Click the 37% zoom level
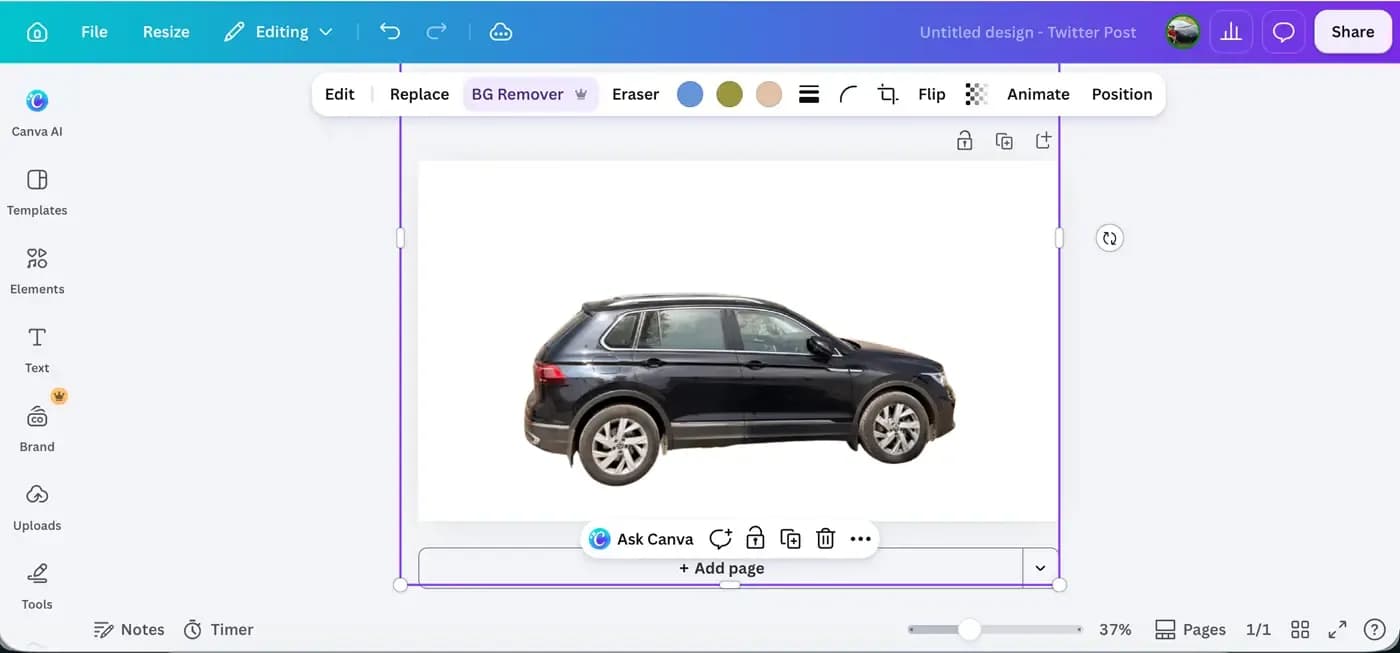This screenshot has height=653, width=1400. pos(1115,629)
